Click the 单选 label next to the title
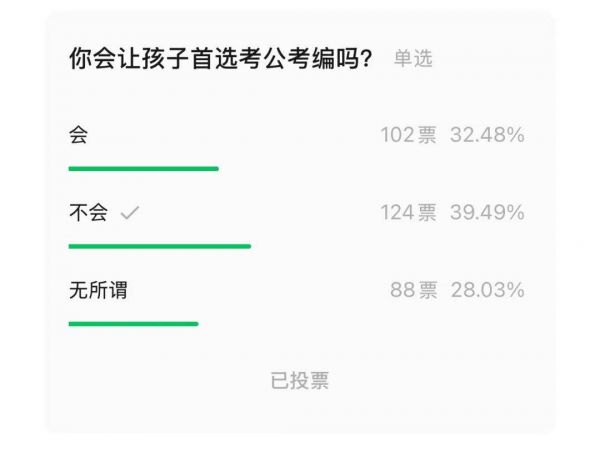This screenshot has height=457, width=600. pos(412,59)
